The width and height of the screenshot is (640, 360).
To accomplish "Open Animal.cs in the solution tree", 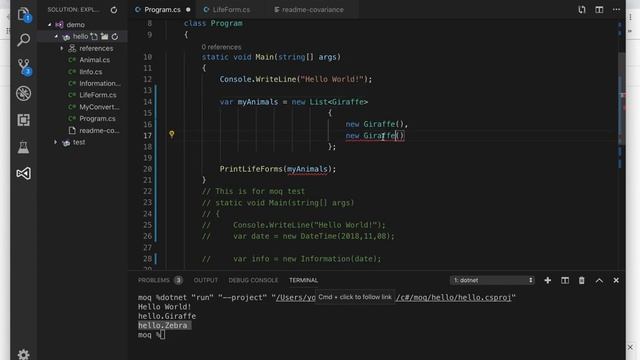I will pos(95,60).
